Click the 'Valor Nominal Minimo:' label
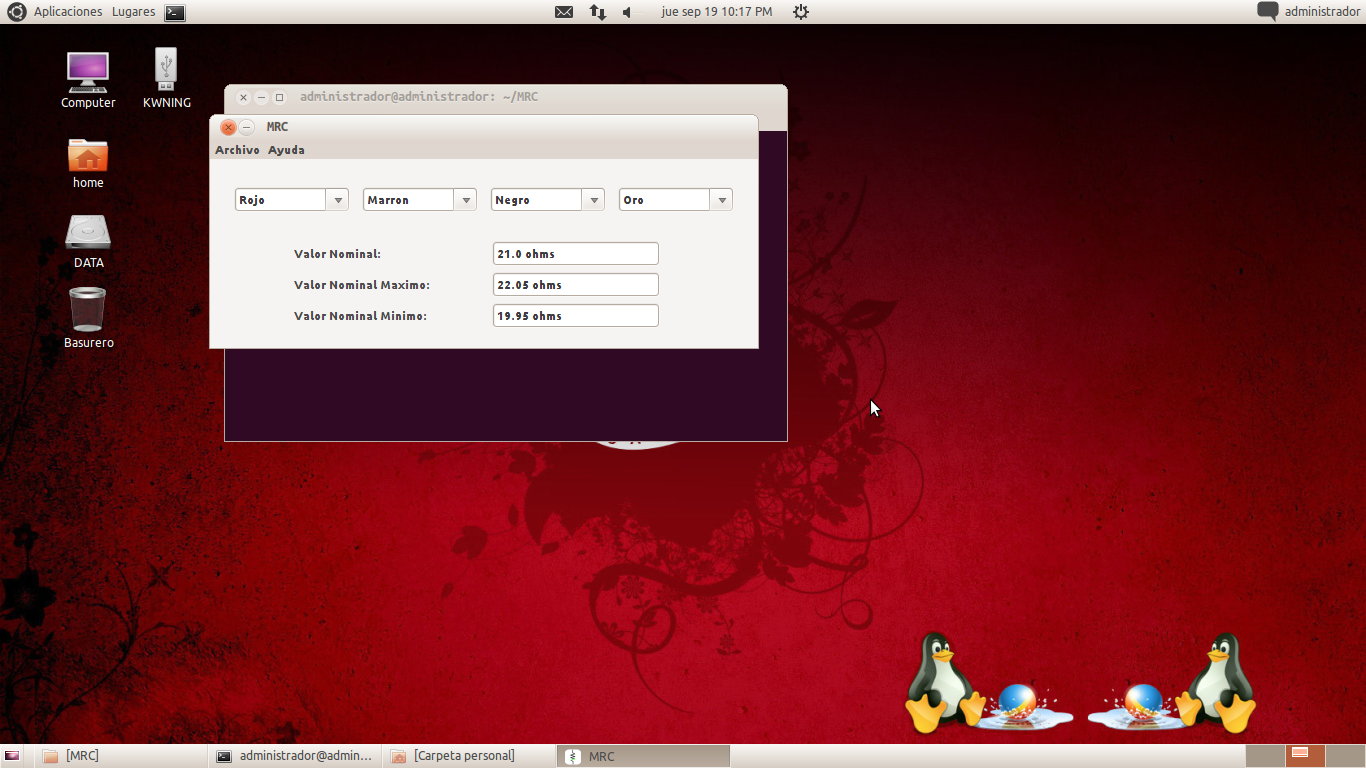Viewport: 1366px width, 768px height. pos(360,316)
